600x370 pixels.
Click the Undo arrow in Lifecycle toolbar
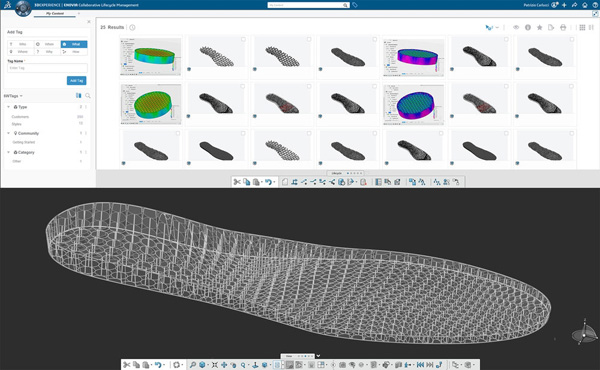tap(268, 182)
